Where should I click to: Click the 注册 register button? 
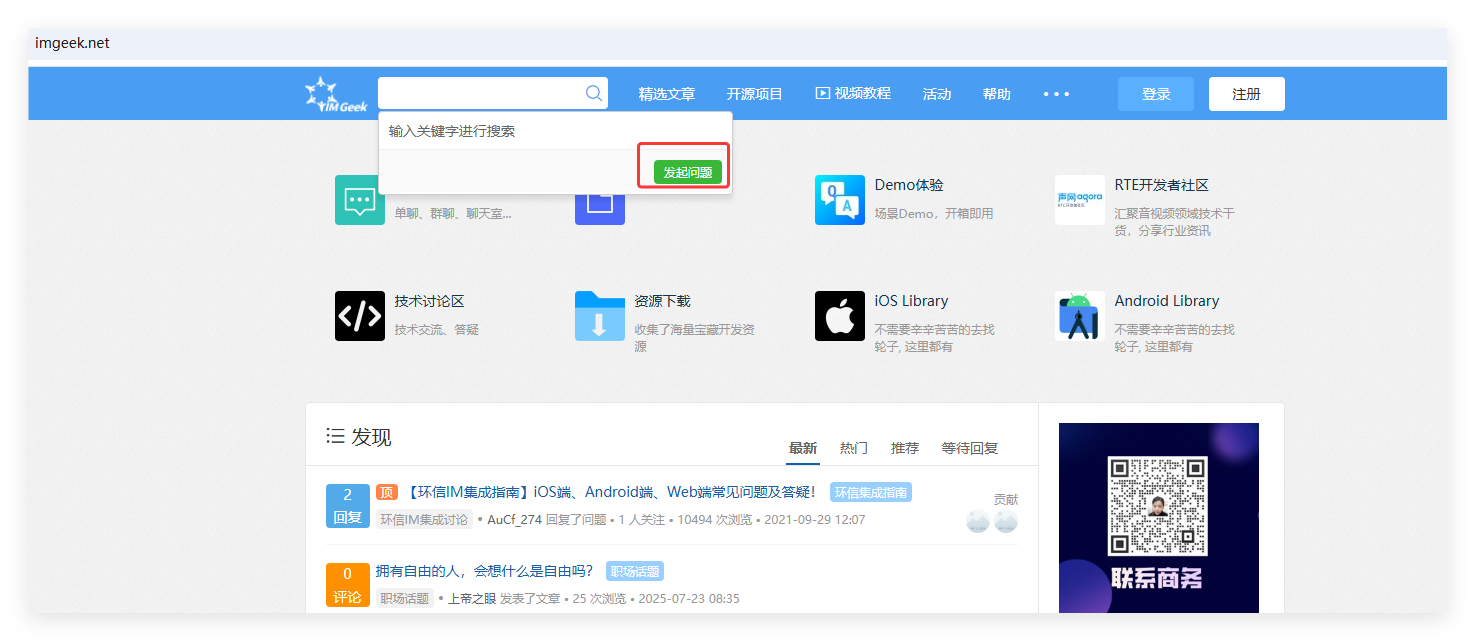(1246, 94)
